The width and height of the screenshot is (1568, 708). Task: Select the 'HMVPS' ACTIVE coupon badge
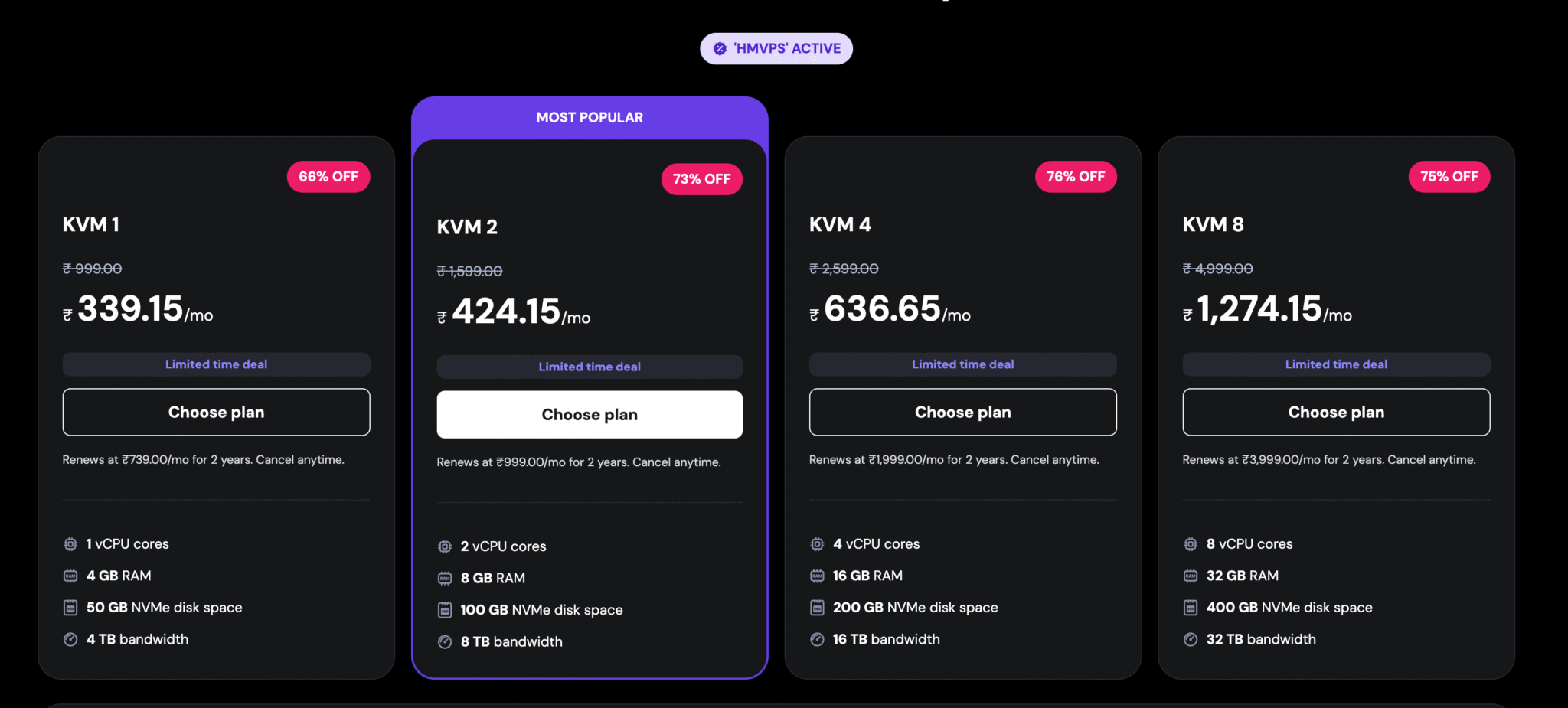pyautogui.click(x=776, y=48)
